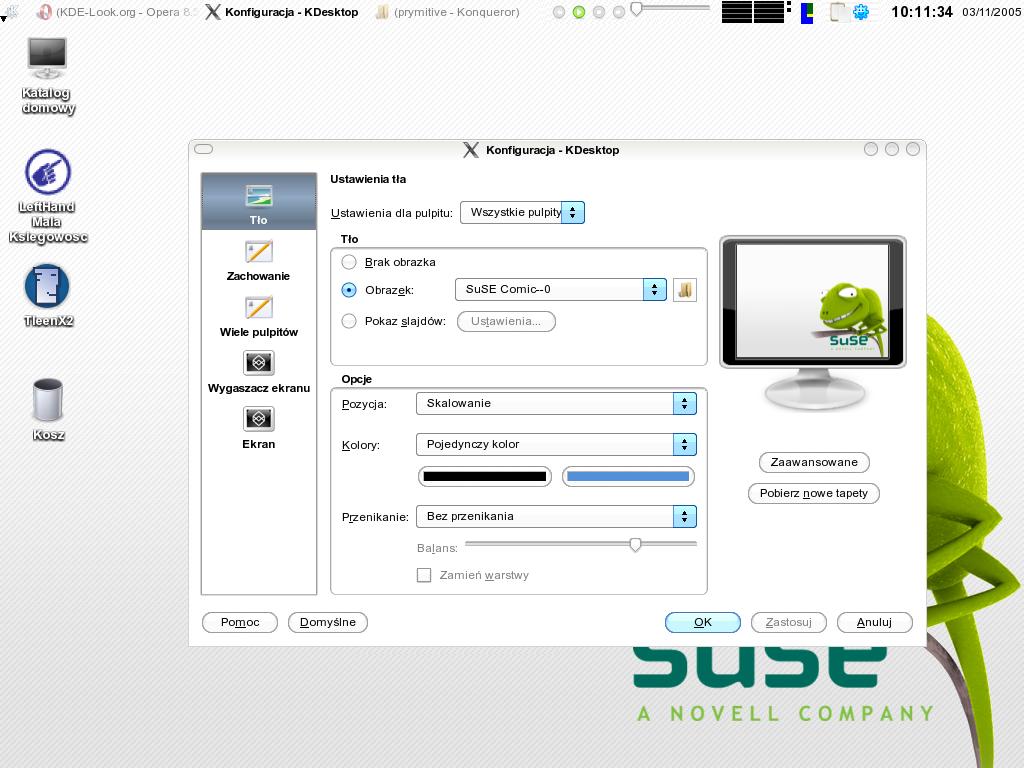Select the Brak obrazka radio button

point(349,263)
